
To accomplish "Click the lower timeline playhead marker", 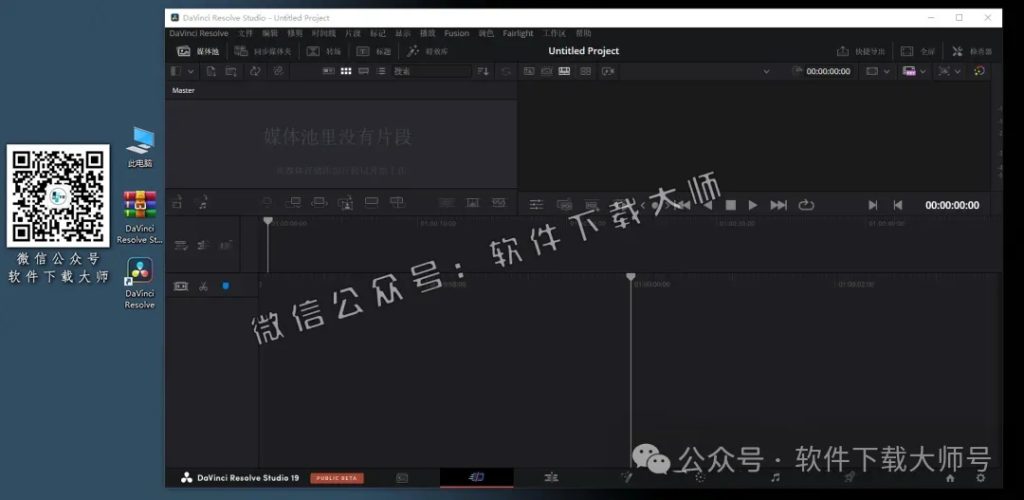I will click(x=630, y=277).
